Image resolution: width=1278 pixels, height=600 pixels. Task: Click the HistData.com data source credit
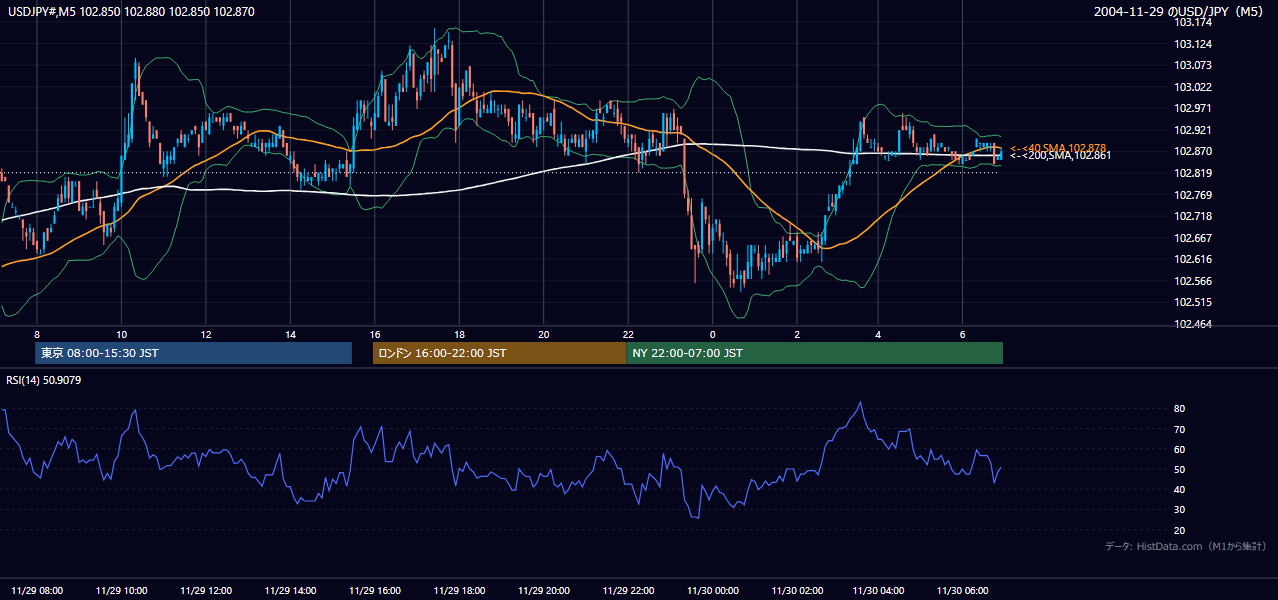(1186, 546)
